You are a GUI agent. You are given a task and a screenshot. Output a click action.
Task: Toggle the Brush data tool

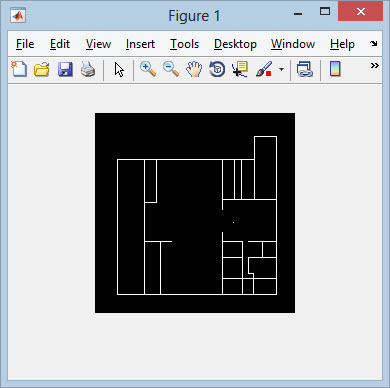point(264,69)
